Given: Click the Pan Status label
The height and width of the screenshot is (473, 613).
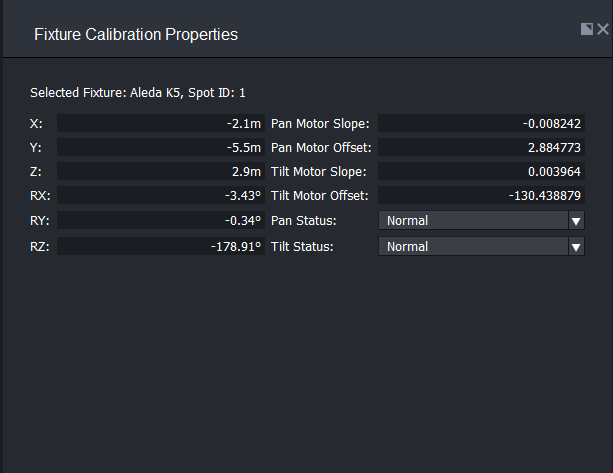Looking at the screenshot, I should tap(304, 221).
